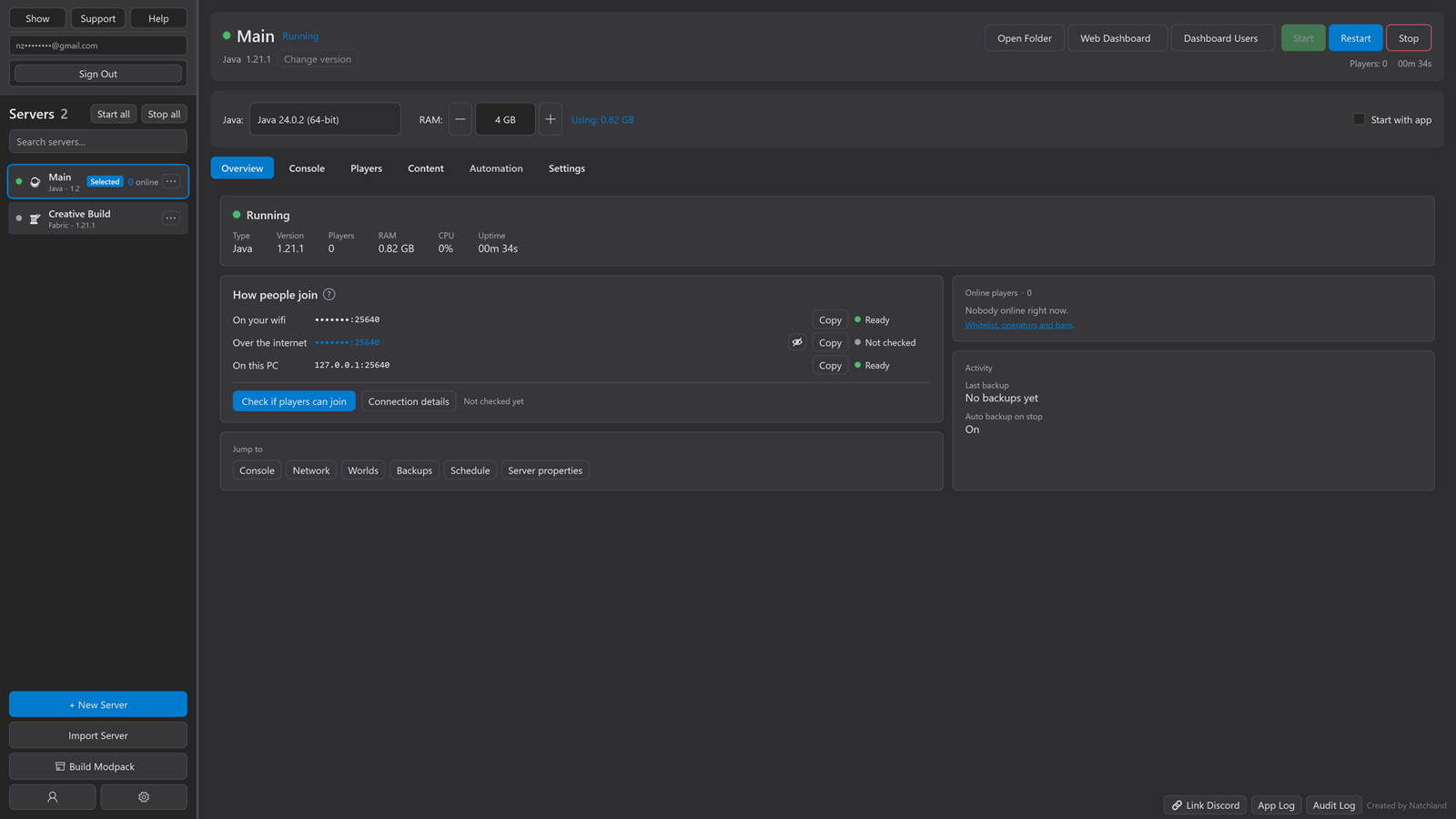Click Check if players can join

294,401
